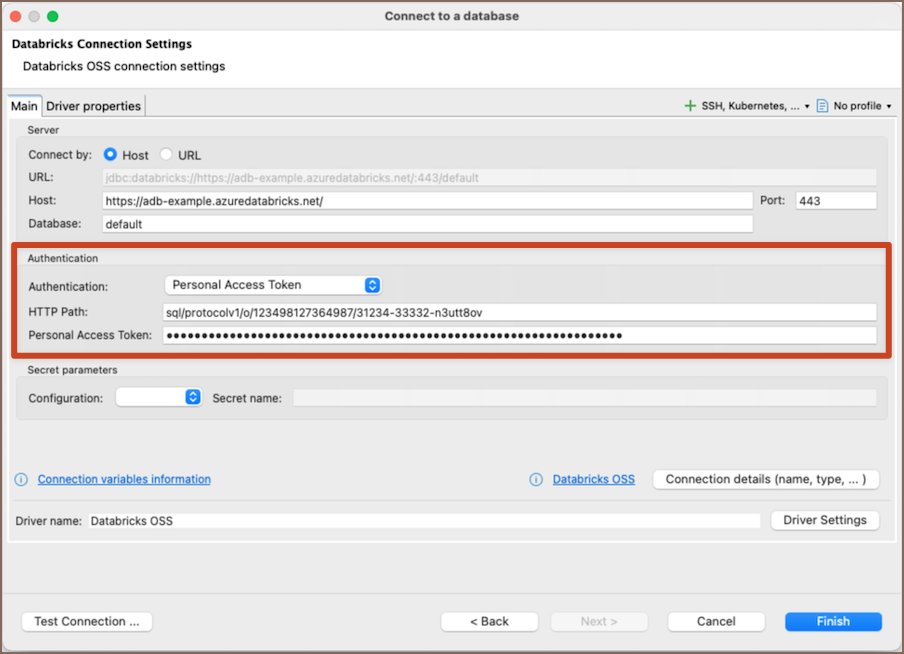
Task: Click the Finish button
Action: [833, 621]
